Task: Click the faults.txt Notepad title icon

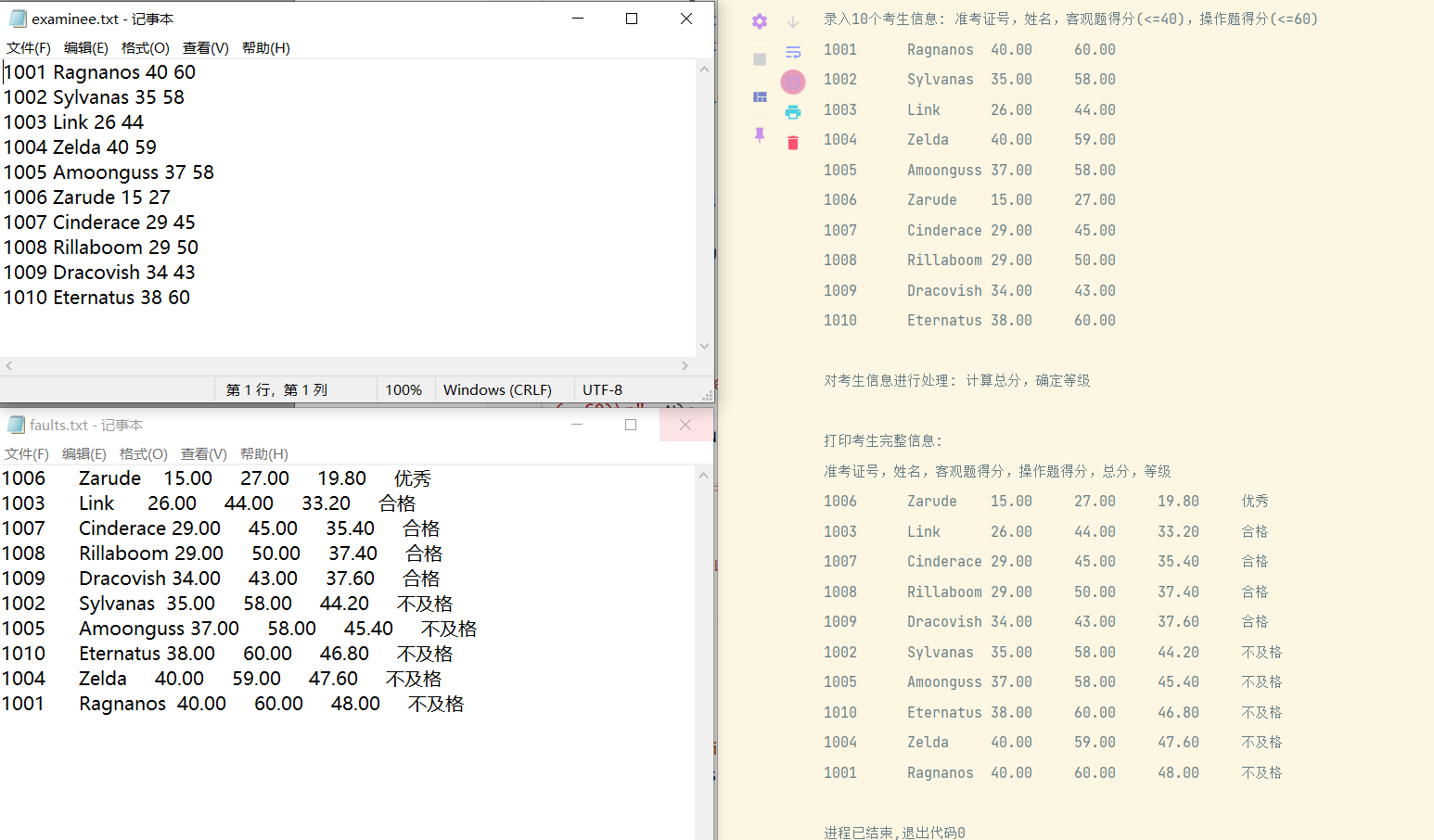Action: point(16,425)
